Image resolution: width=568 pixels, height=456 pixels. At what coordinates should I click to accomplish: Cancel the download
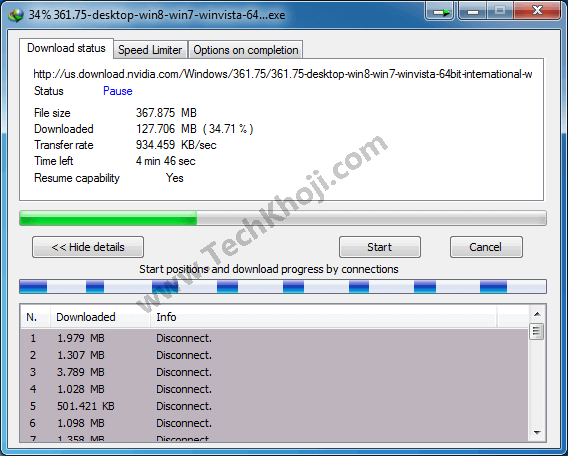[486, 247]
